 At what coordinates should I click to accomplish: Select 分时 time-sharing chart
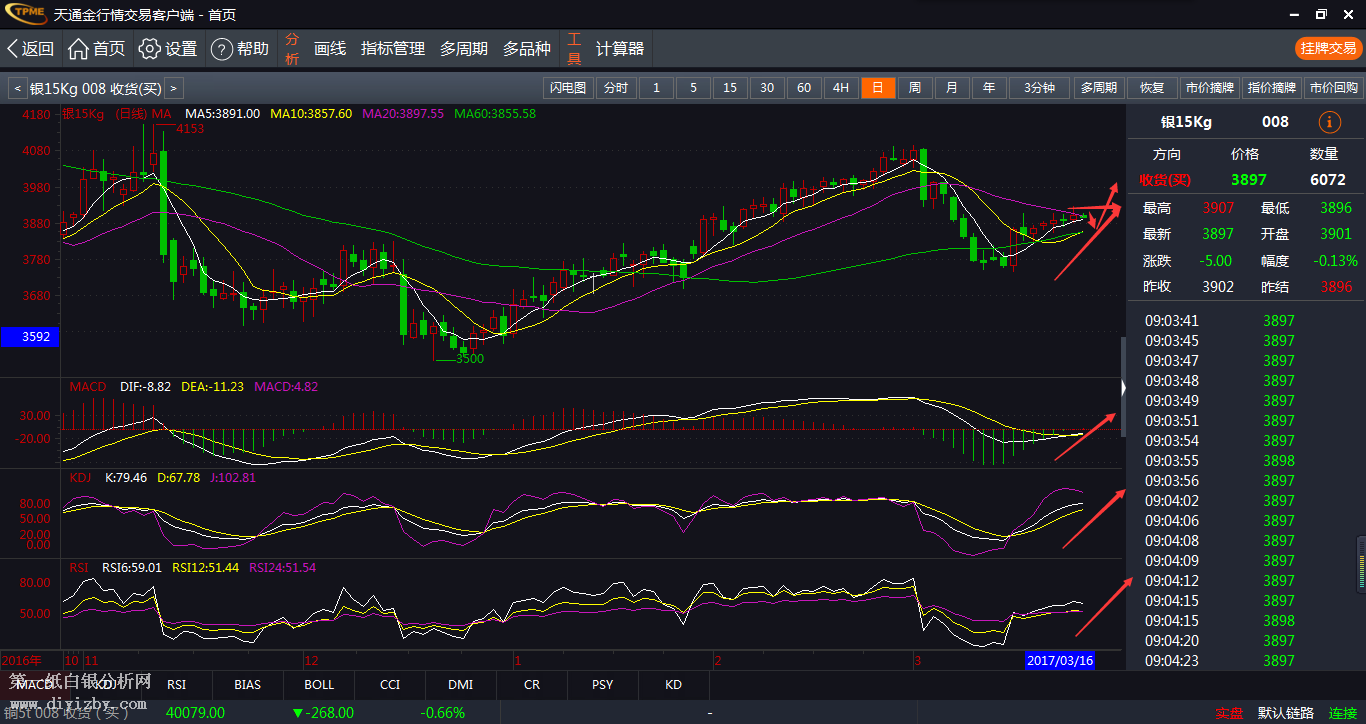[616, 88]
